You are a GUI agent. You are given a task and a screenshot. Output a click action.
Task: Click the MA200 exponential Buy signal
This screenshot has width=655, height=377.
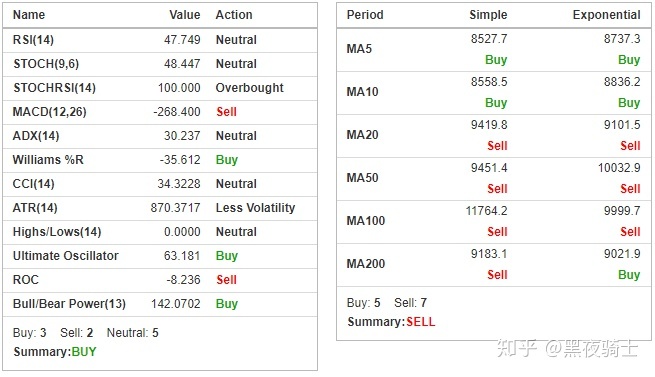tap(629, 275)
